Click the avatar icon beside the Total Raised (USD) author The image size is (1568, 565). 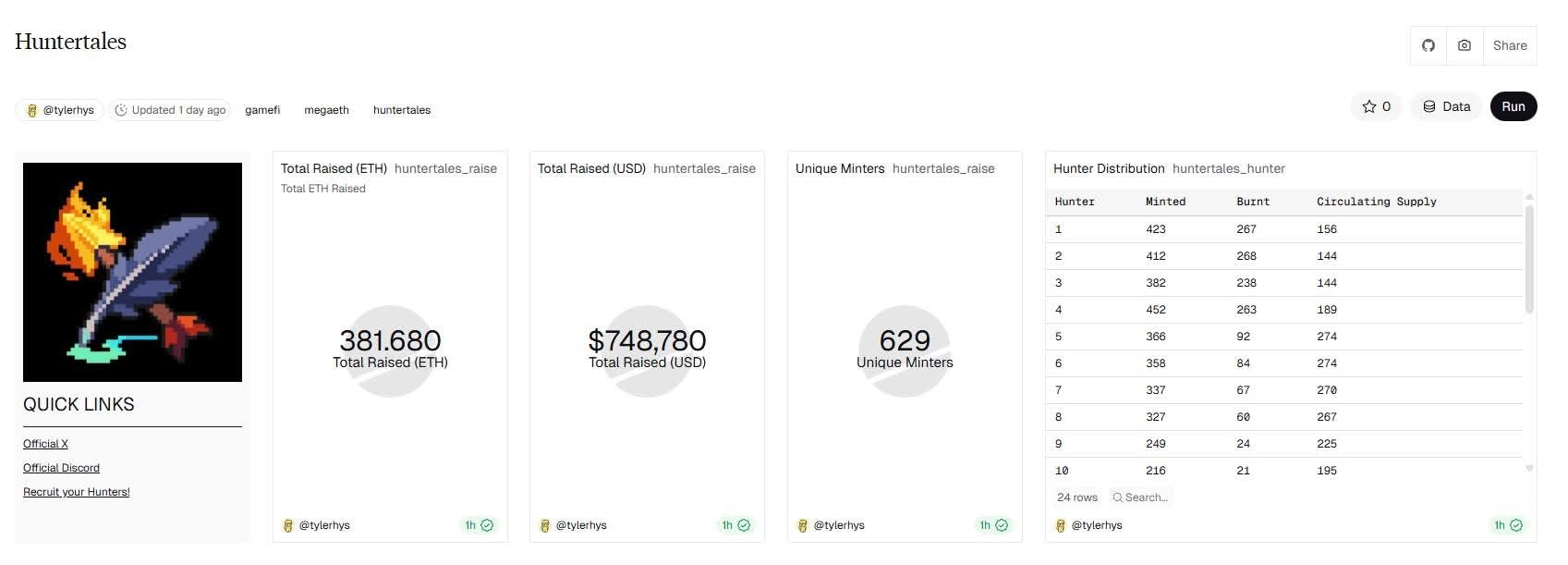tap(545, 525)
